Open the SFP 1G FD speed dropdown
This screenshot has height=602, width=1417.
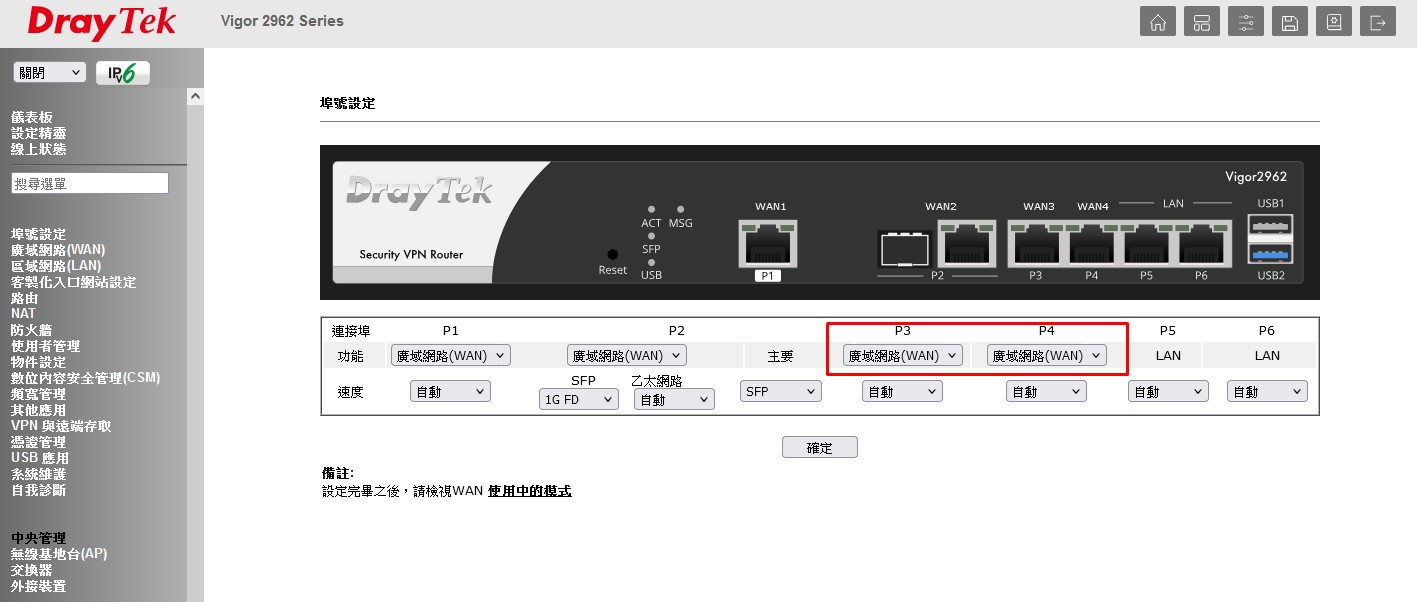tap(578, 399)
